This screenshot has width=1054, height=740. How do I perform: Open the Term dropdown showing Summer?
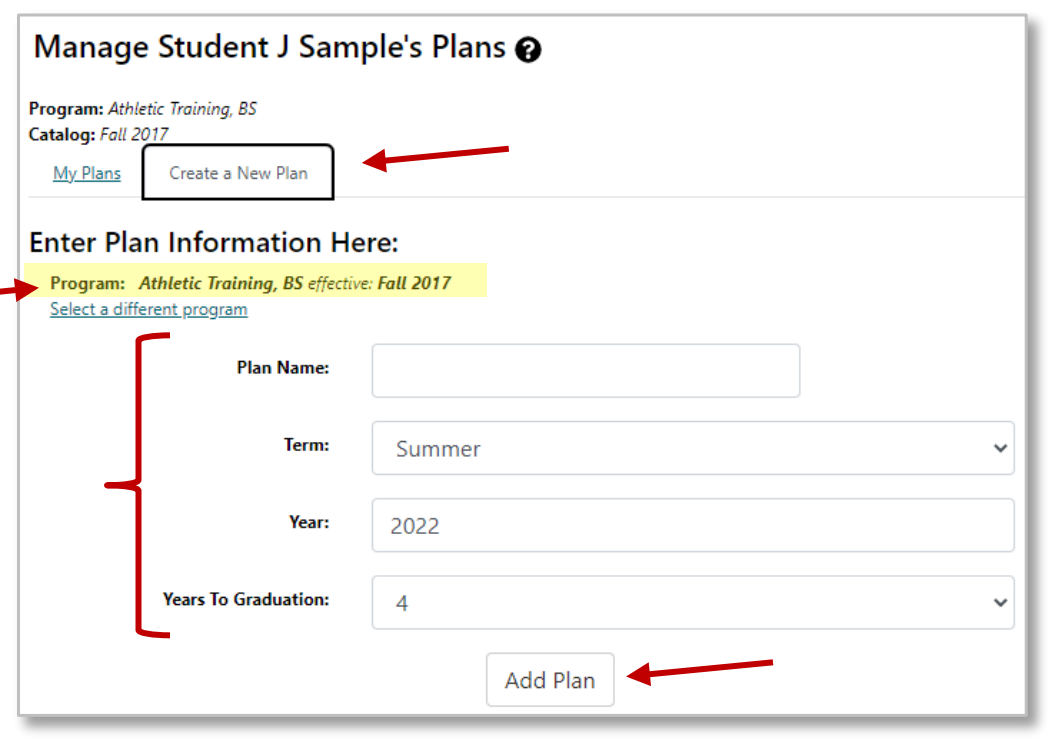[x=692, y=448]
